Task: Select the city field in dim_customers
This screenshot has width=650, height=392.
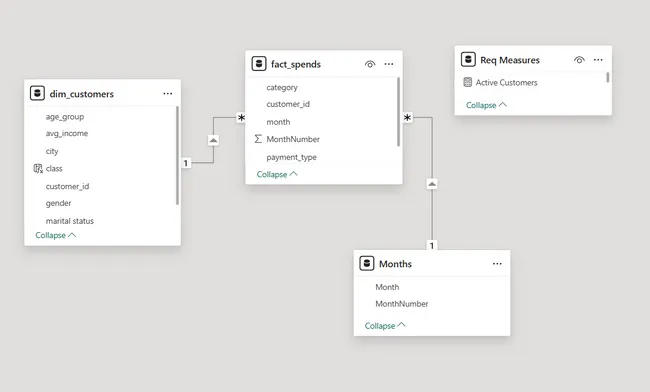Action: pyautogui.click(x=52, y=151)
